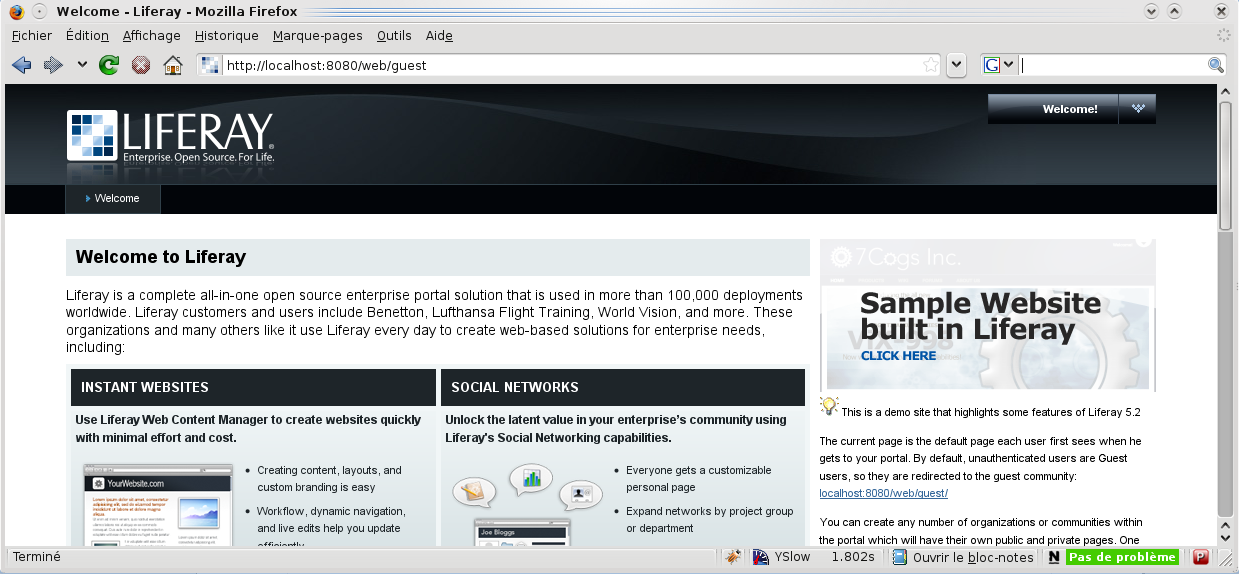The width and height of the screenshot is (1239, 574).
Task: Click the scrollbar down arrow at bottom
Action: click(1225, 536)
